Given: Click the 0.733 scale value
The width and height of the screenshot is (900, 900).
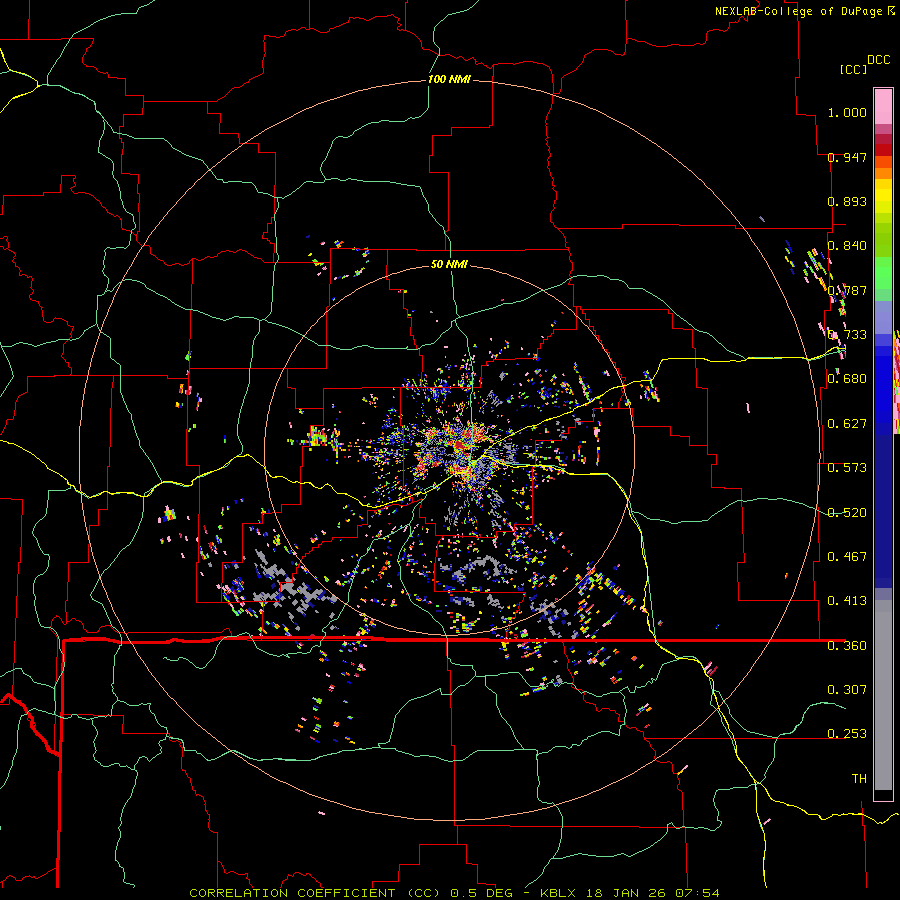Looking at the screenshot, I should [847, 335].
